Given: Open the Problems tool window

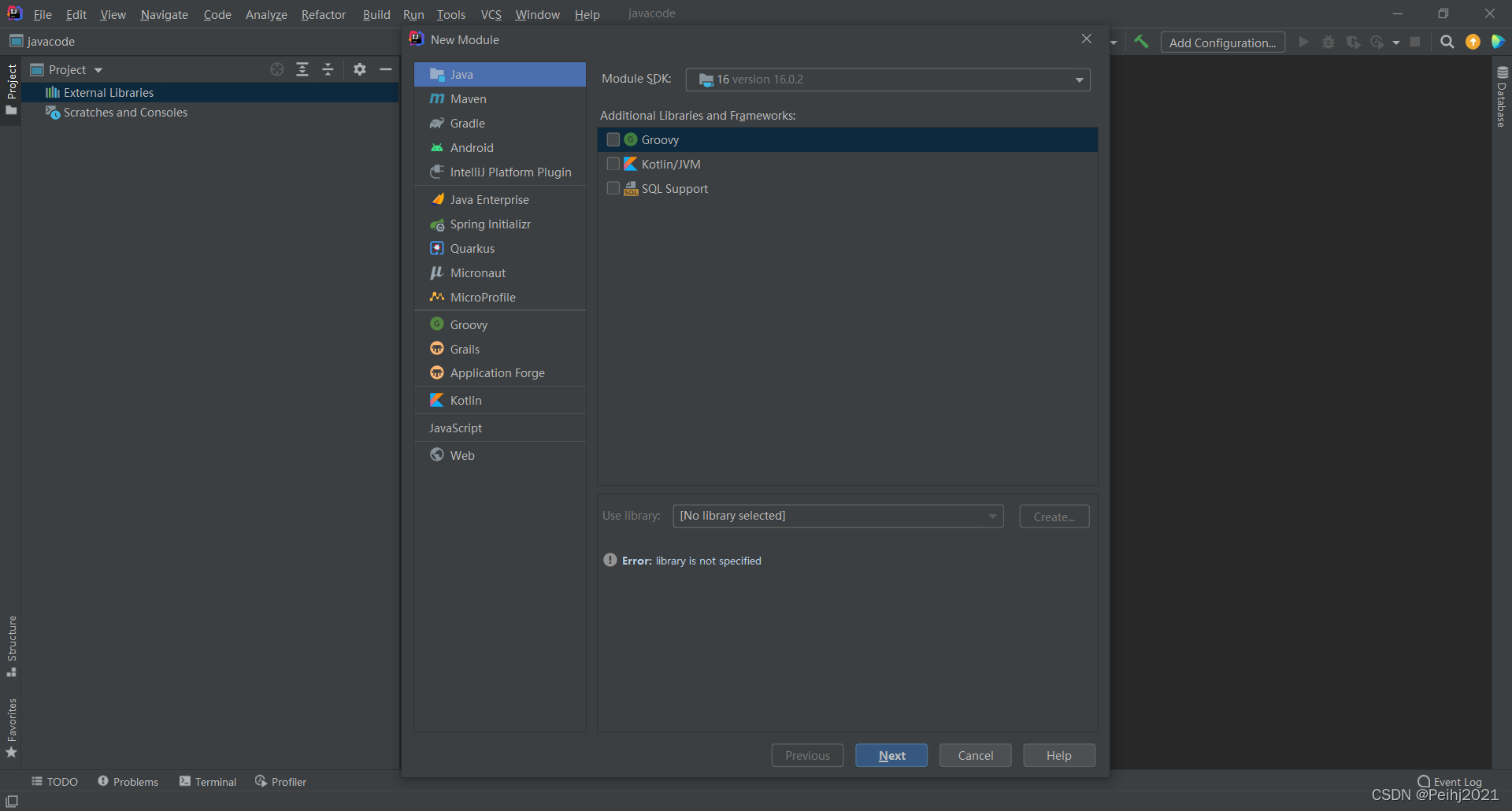Looking at the screenshot, I should [128, 781].
